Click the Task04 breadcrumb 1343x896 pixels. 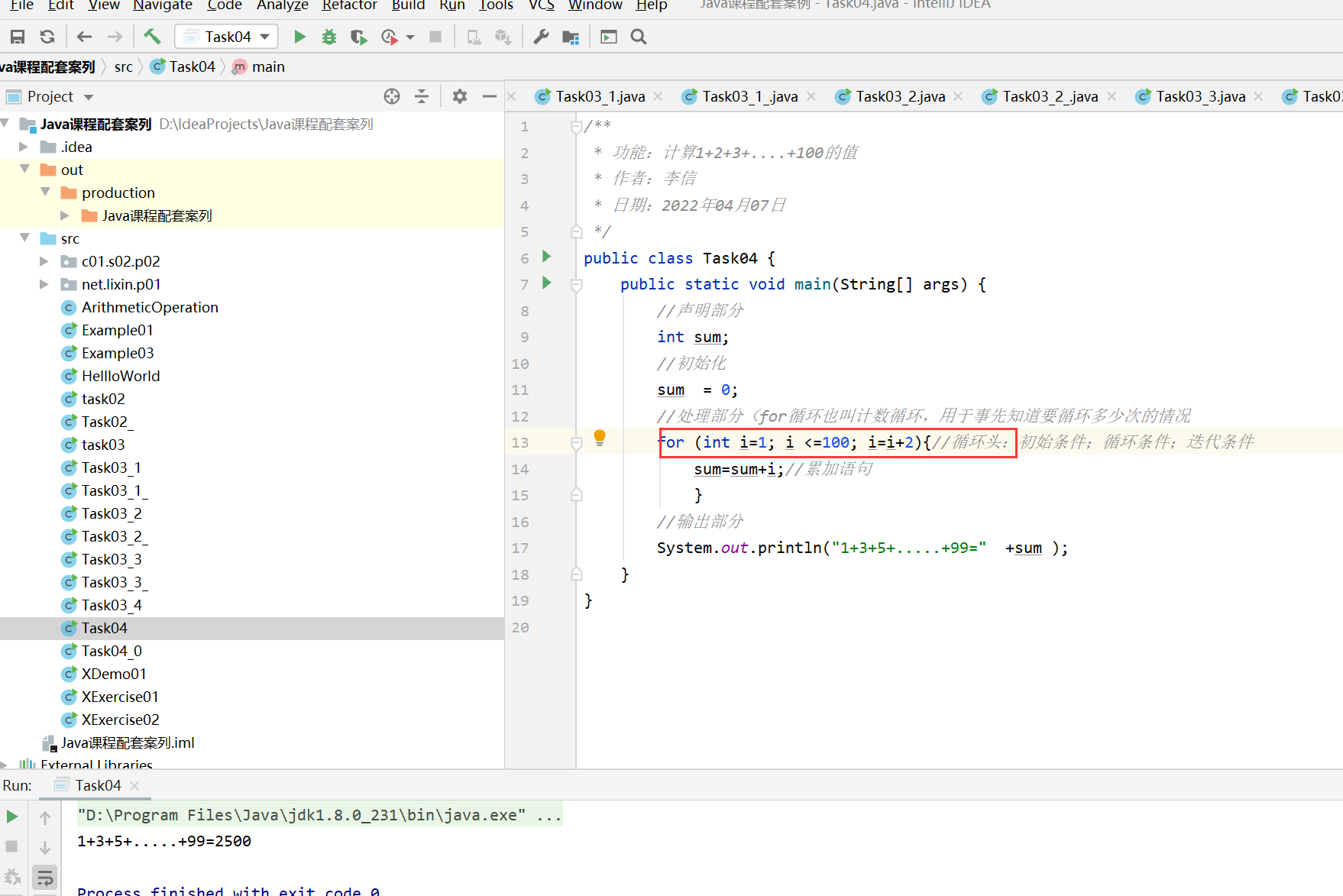(x=183, y=66)
